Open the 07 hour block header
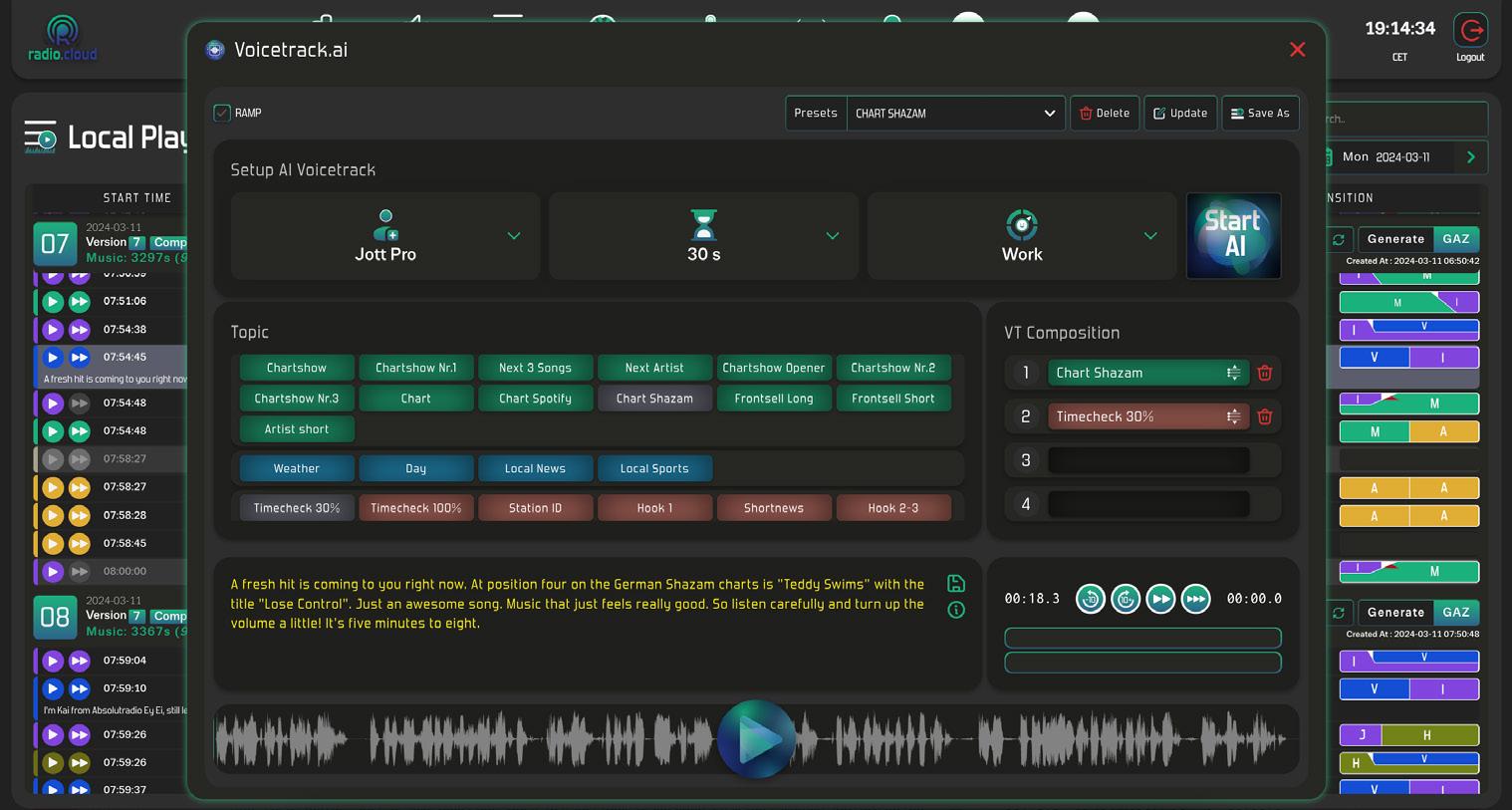The image size is (1512, 810). tap(55, 243)
